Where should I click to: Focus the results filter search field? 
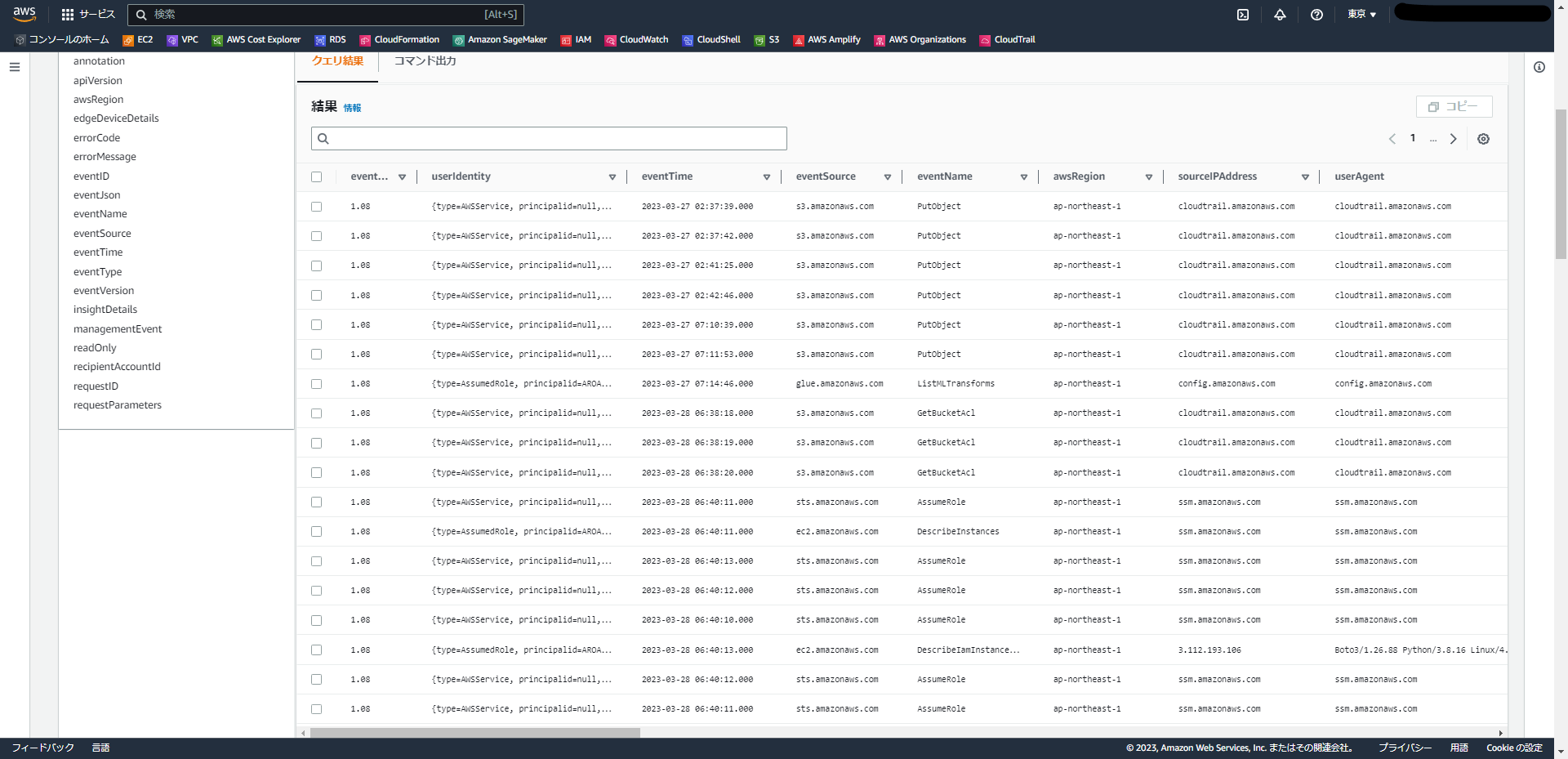[x=549, y=138]
